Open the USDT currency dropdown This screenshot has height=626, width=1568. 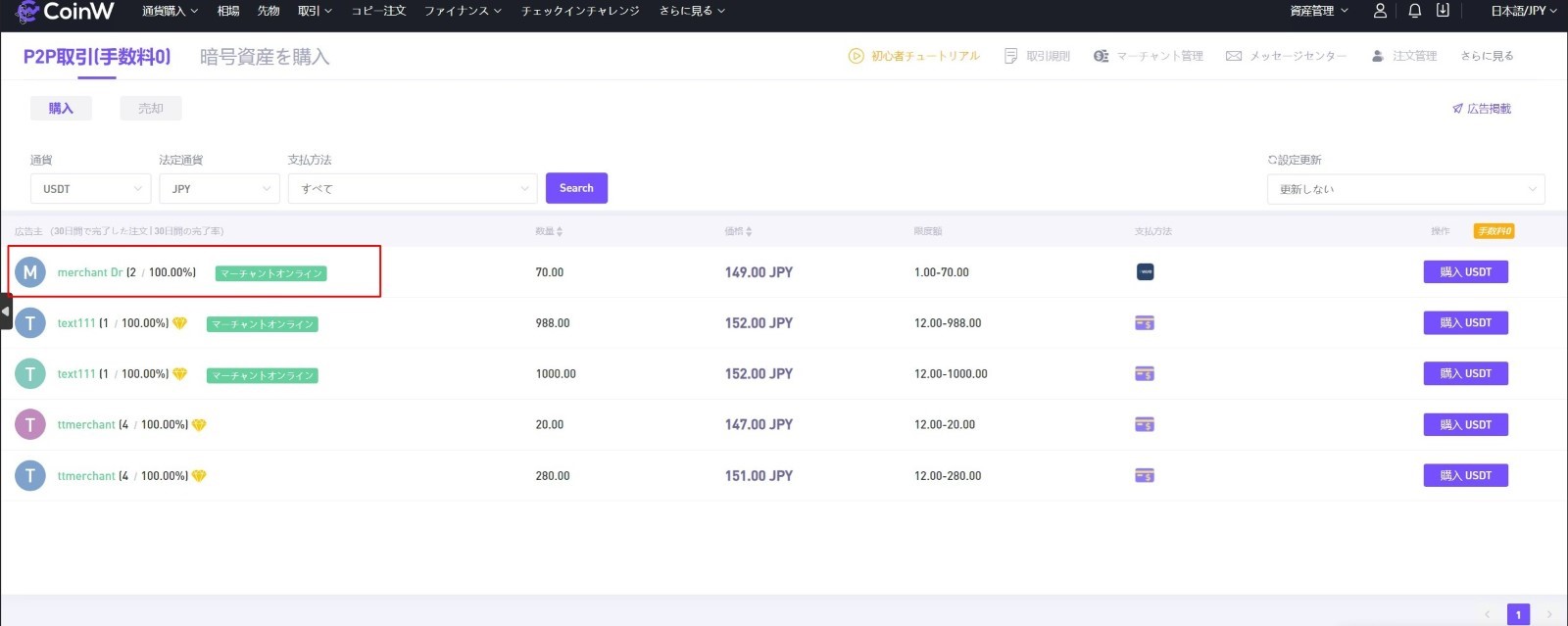tap(90, 189)
